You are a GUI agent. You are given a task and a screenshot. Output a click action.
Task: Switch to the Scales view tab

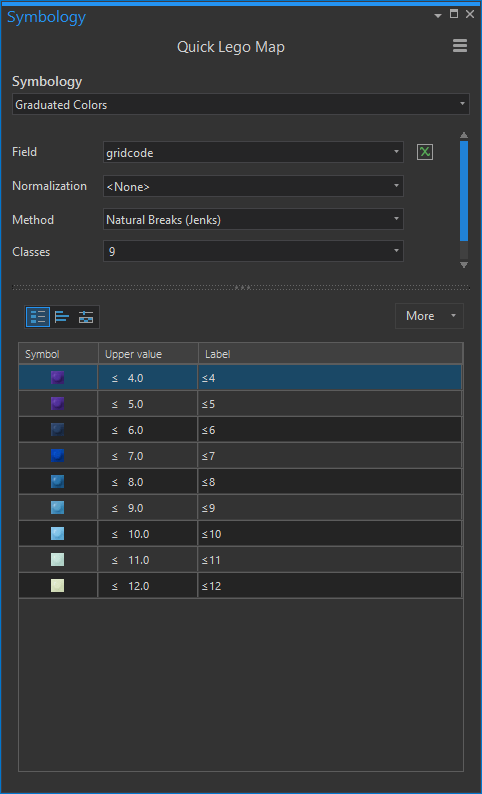tap(86, 317)
